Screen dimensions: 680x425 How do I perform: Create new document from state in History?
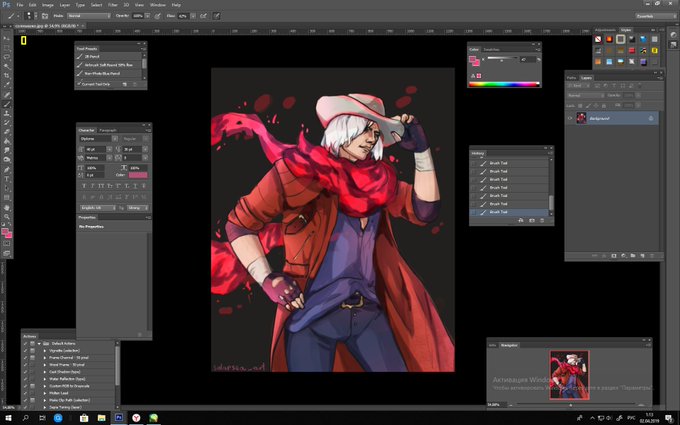pos(521,220)
